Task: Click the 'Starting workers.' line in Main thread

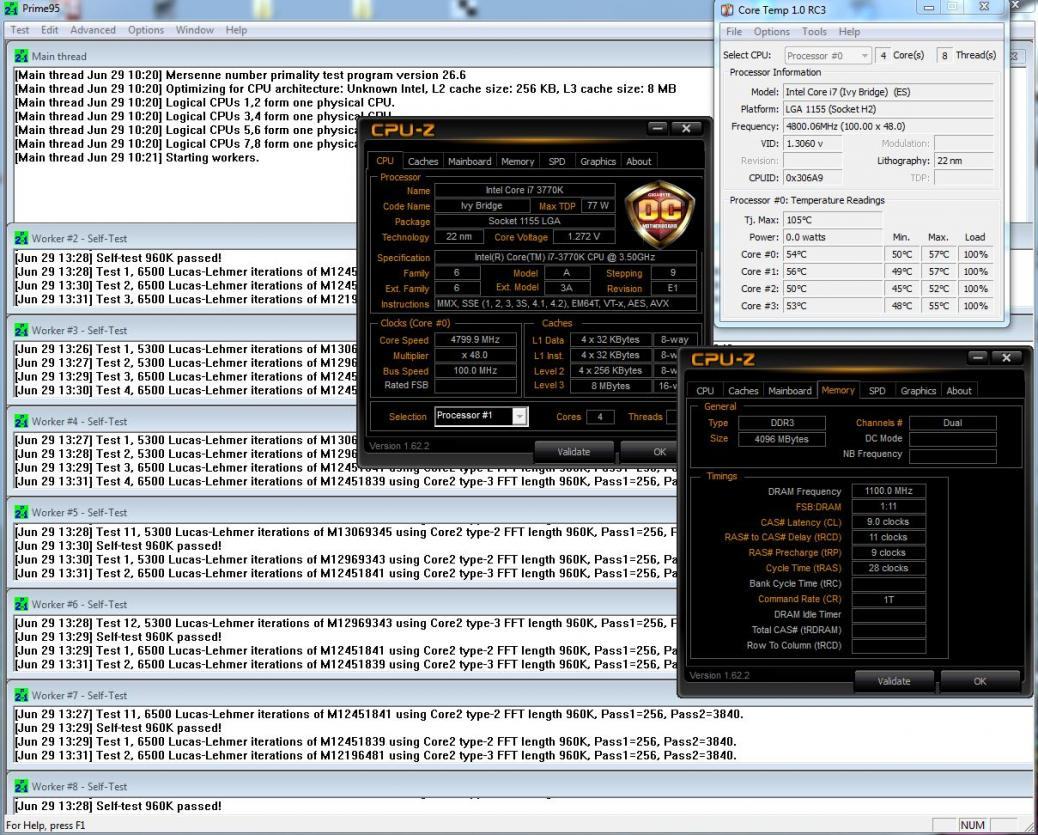Action: 136,158
